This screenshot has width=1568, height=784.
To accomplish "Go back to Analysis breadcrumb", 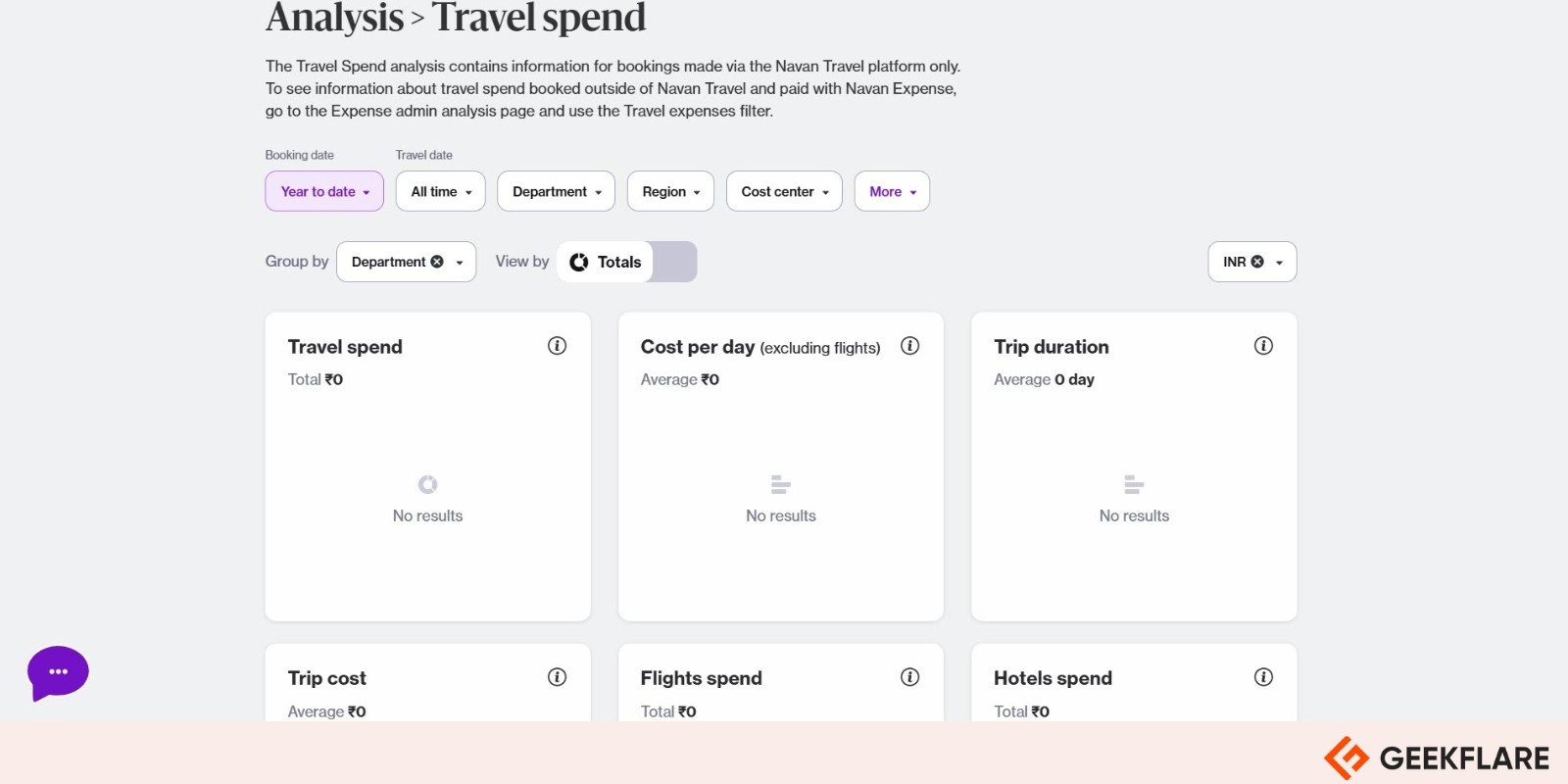I will 334,17.
